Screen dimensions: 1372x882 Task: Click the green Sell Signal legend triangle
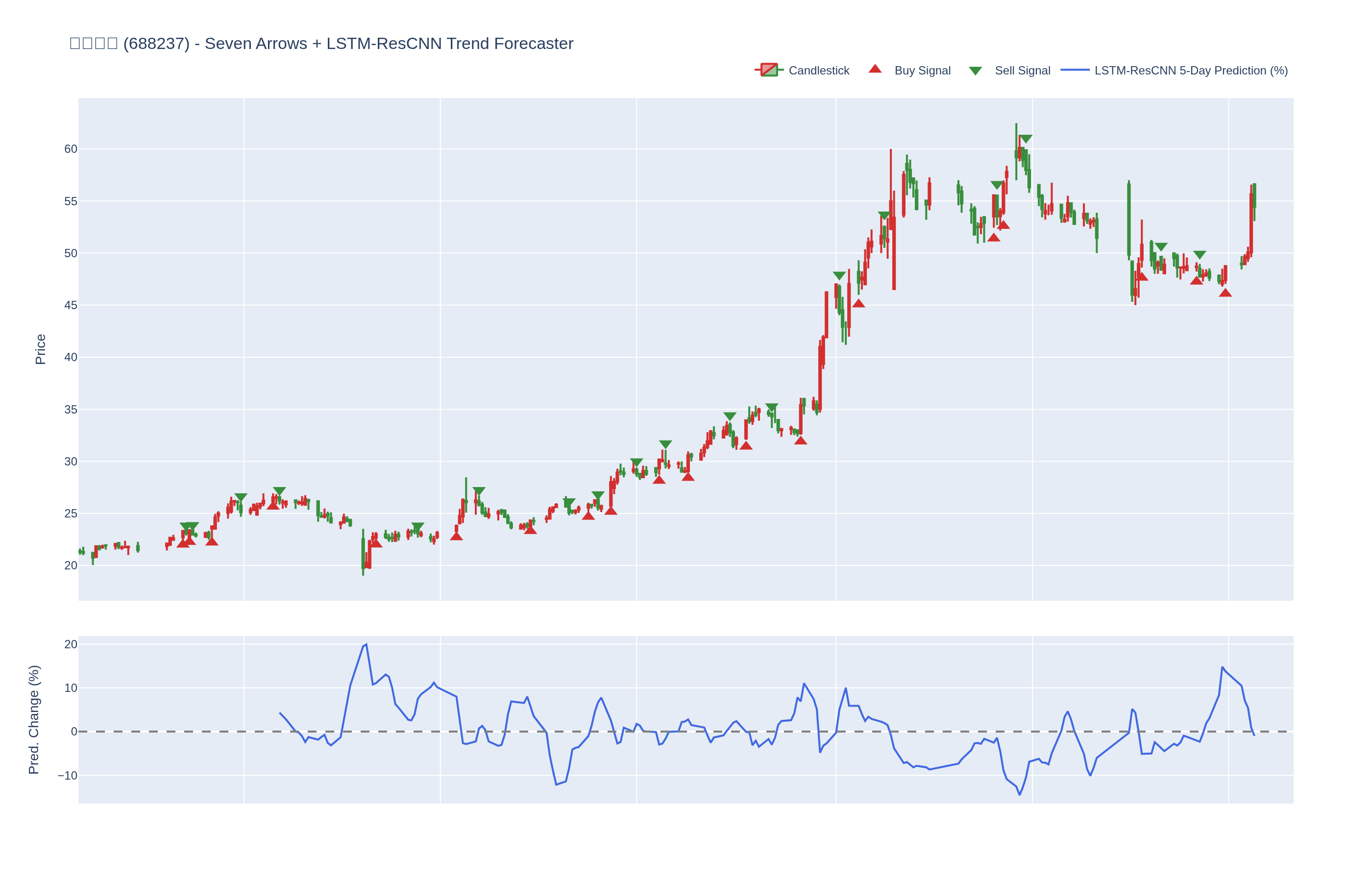[975, 71]
